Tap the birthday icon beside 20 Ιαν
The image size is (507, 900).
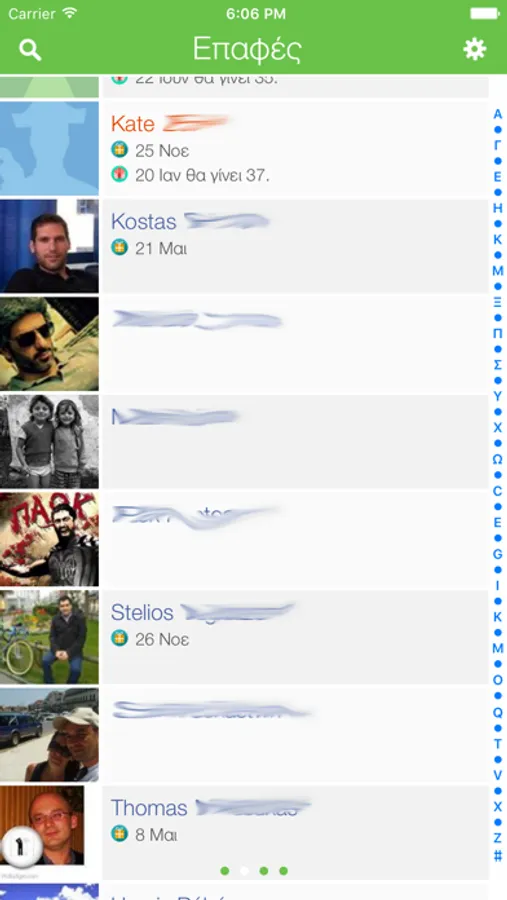click(x=119, y=174)
